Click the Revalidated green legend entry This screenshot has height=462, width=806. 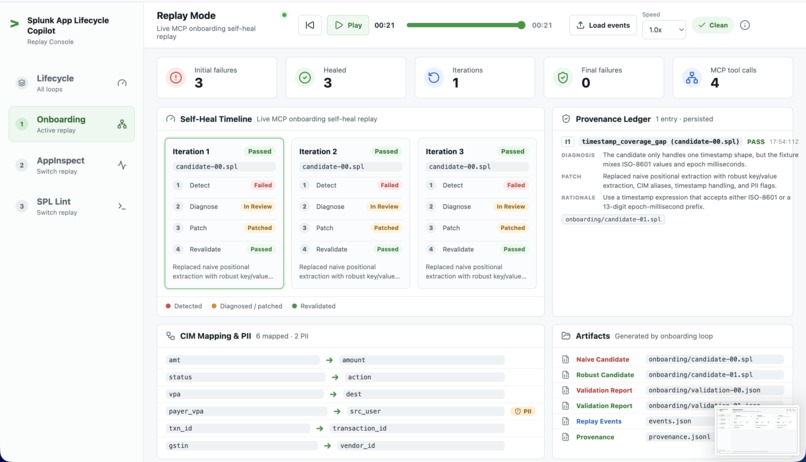(x=314, y=306)
